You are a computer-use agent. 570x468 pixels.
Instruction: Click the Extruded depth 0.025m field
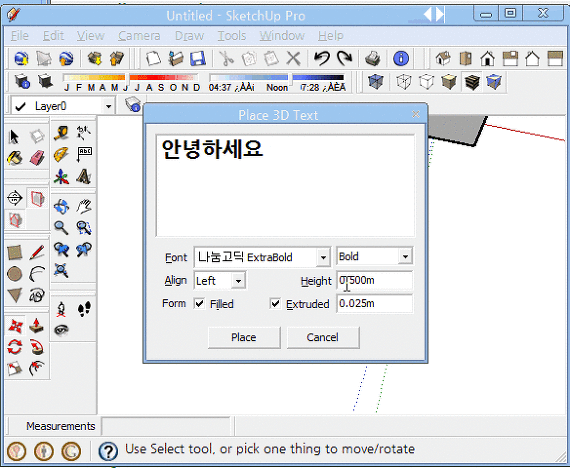point(374,304)
